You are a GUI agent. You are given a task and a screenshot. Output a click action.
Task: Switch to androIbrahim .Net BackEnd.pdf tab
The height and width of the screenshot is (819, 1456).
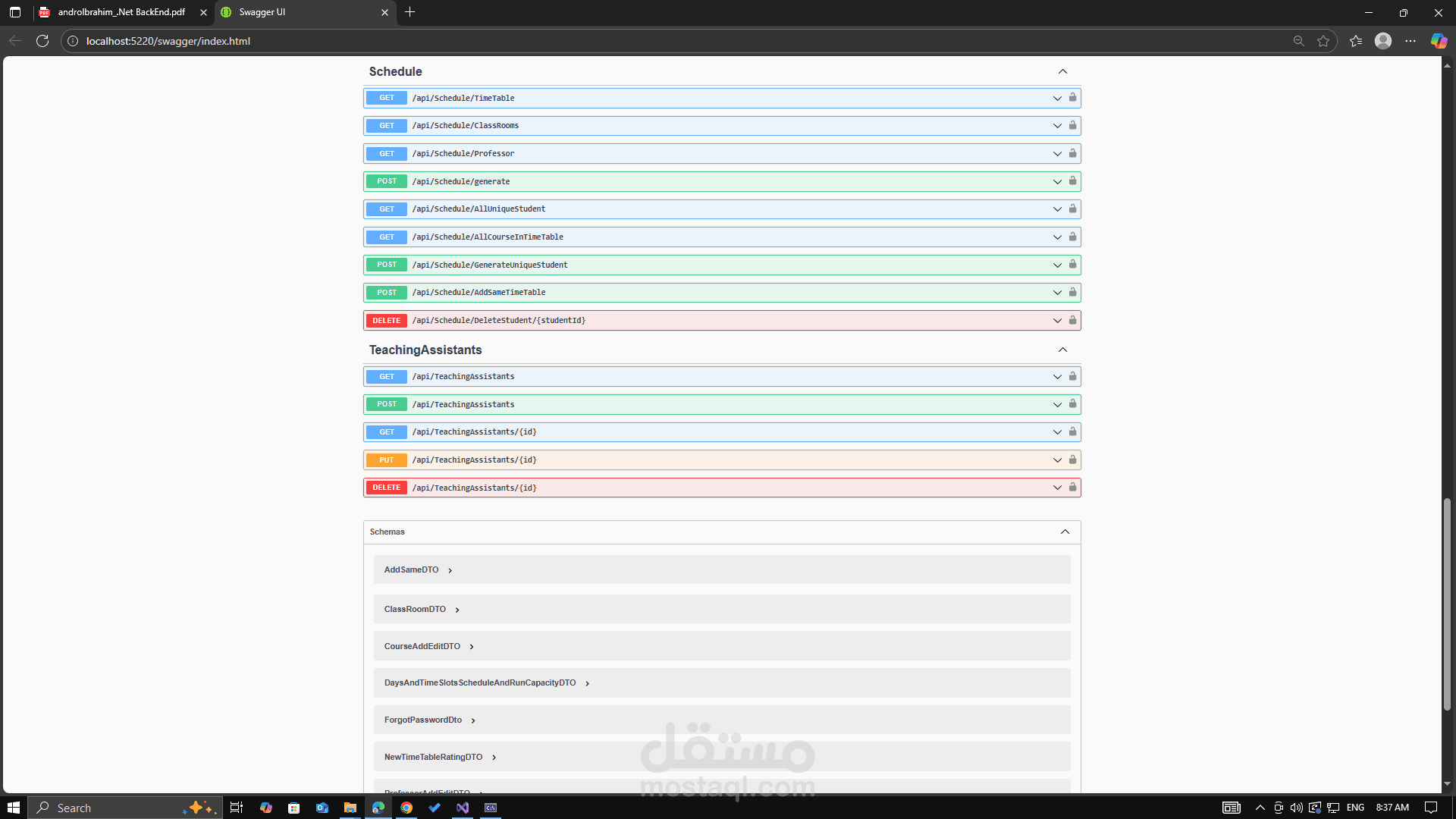click(x=121, y=12)
